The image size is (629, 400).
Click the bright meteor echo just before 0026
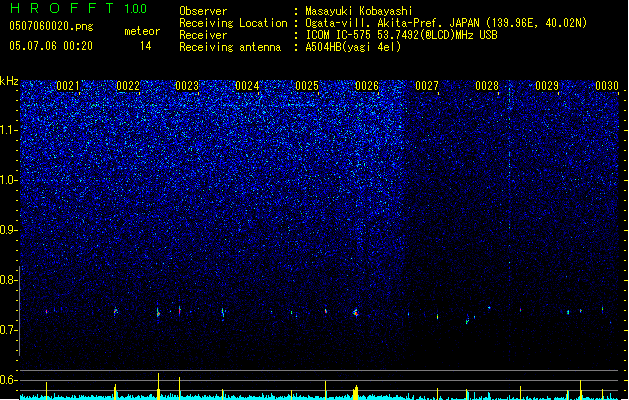pos(356,313)
